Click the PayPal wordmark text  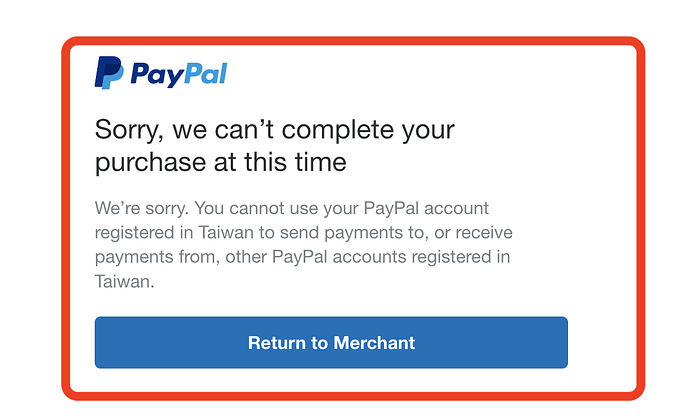click(x=179, y=74)
